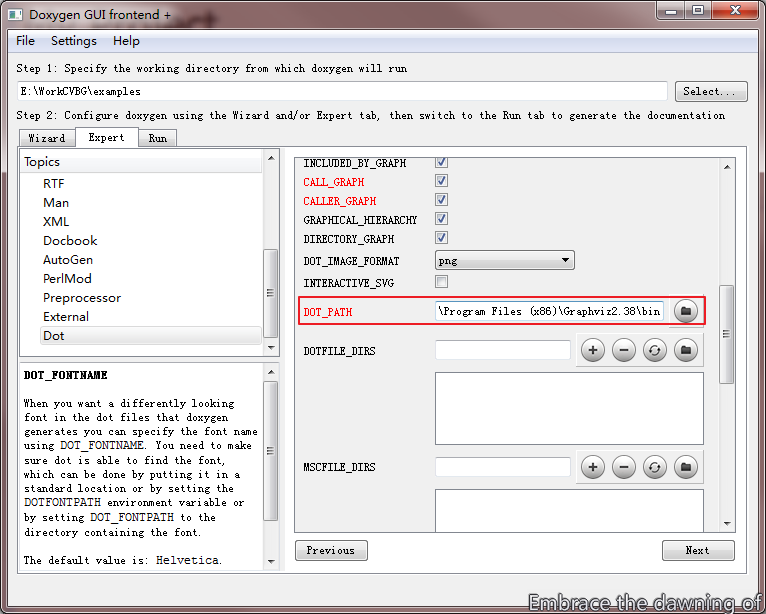Click the MSCFILE_DIRS list box

569,510
